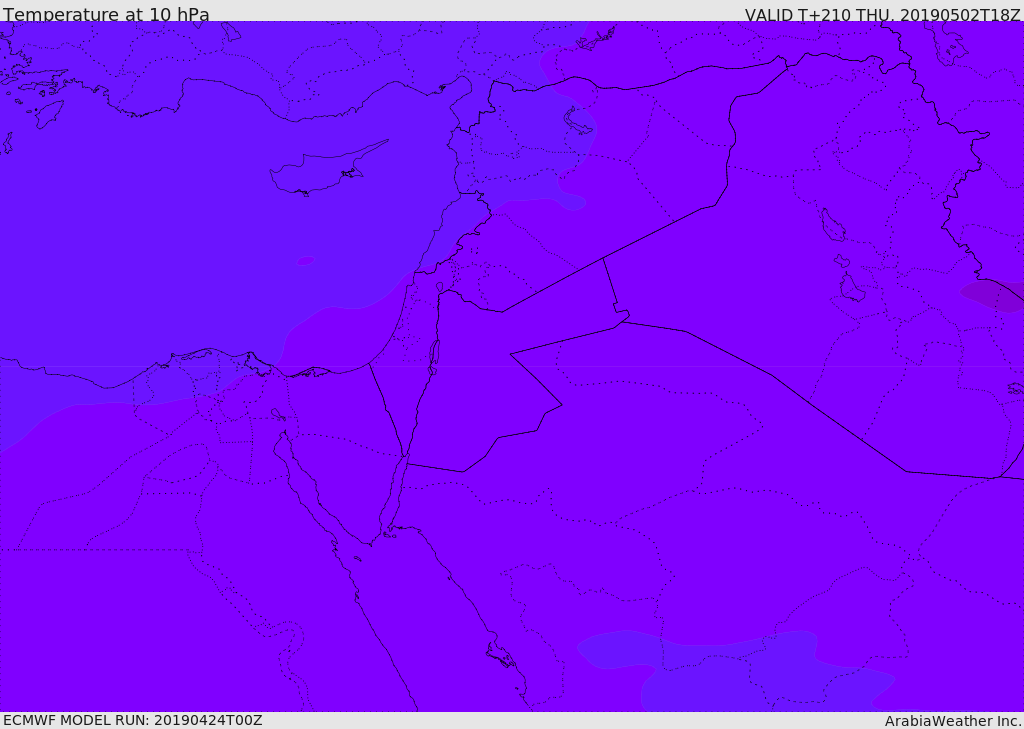The image size is (1024, 729).
Task: Click the 'VALID T+210 THU. 20190502T18Z' timestamp text
Action: (x=882, y=14)
